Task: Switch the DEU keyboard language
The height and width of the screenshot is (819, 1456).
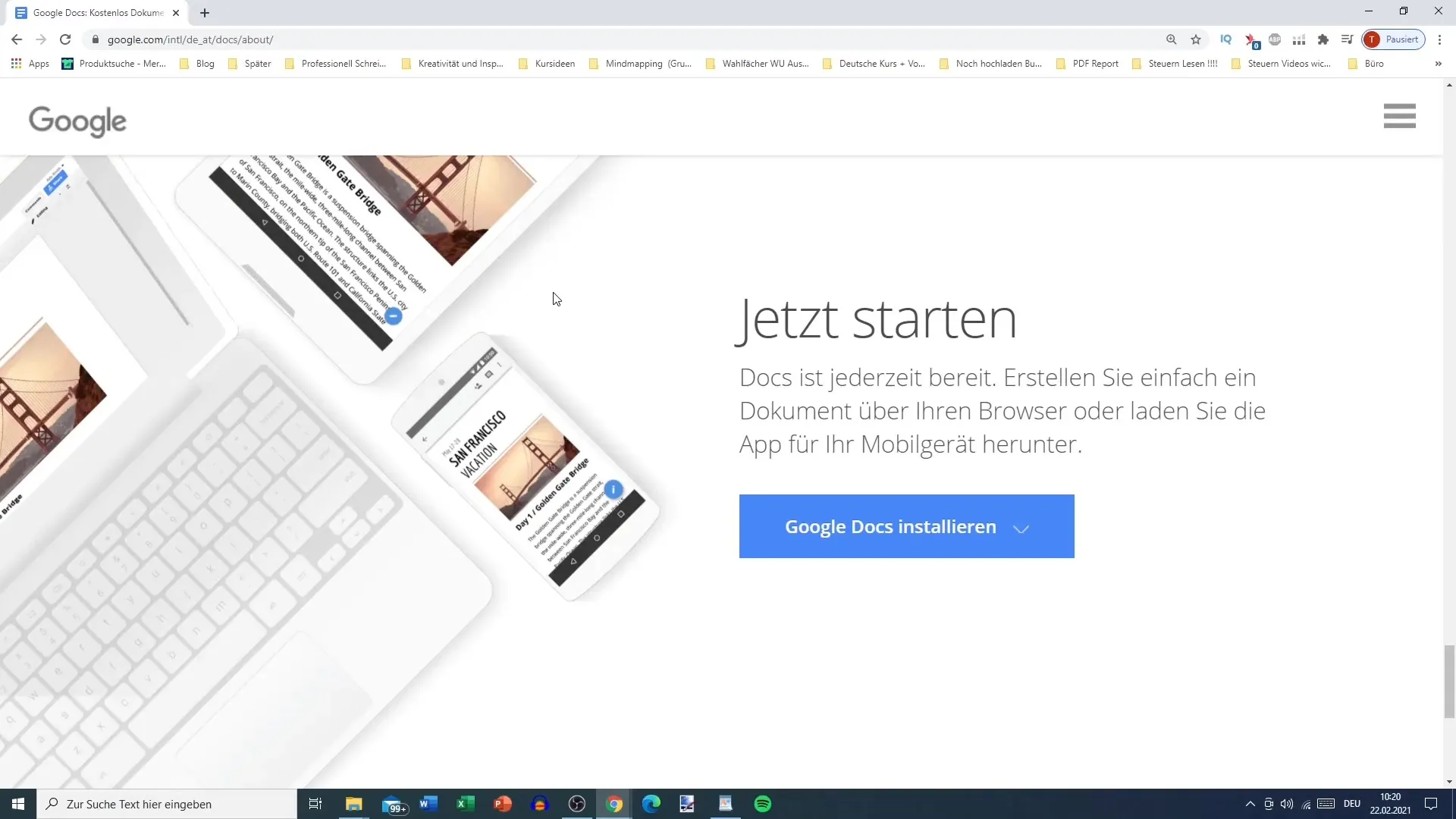Action: pos(1352,804)
